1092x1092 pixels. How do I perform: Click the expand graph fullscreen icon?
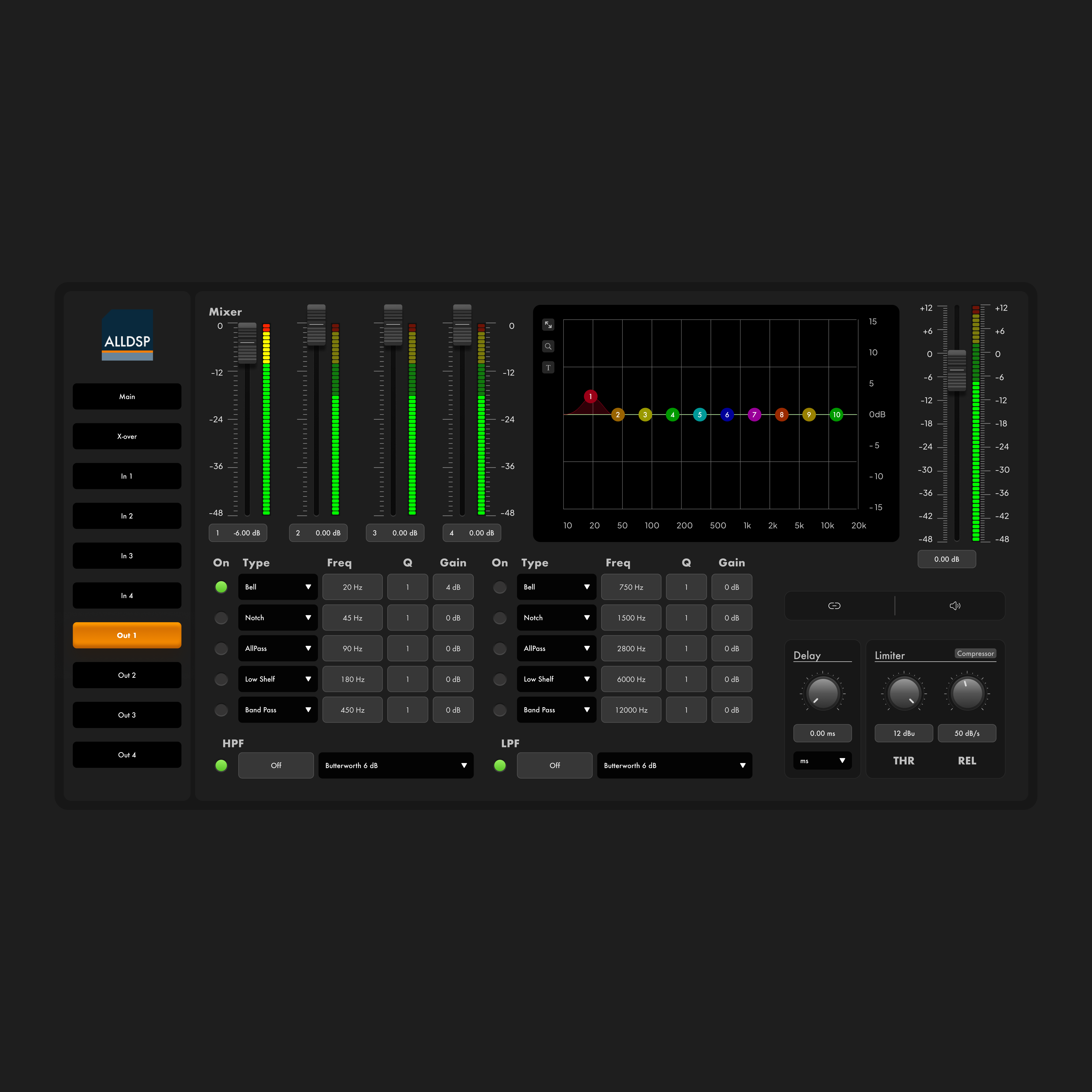click(548, 325)
